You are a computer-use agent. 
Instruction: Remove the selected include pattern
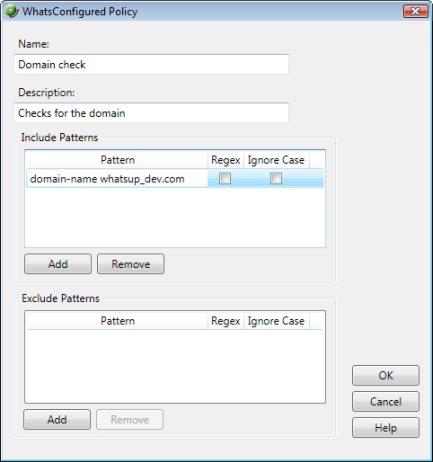[x=131, y=264]
